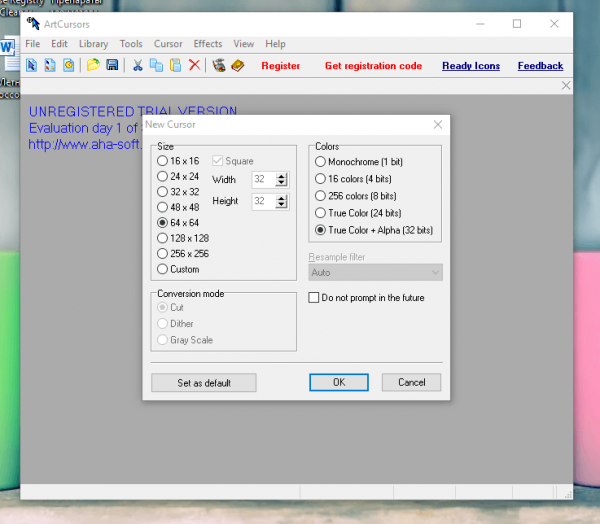600x524 pixels.
Task: Open the Library menu
Action: click(93, 44)
